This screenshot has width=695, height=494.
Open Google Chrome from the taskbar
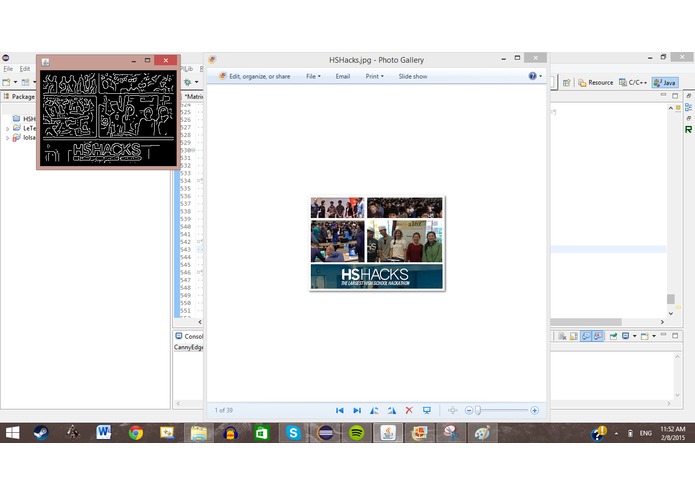[x=136, y=433]
